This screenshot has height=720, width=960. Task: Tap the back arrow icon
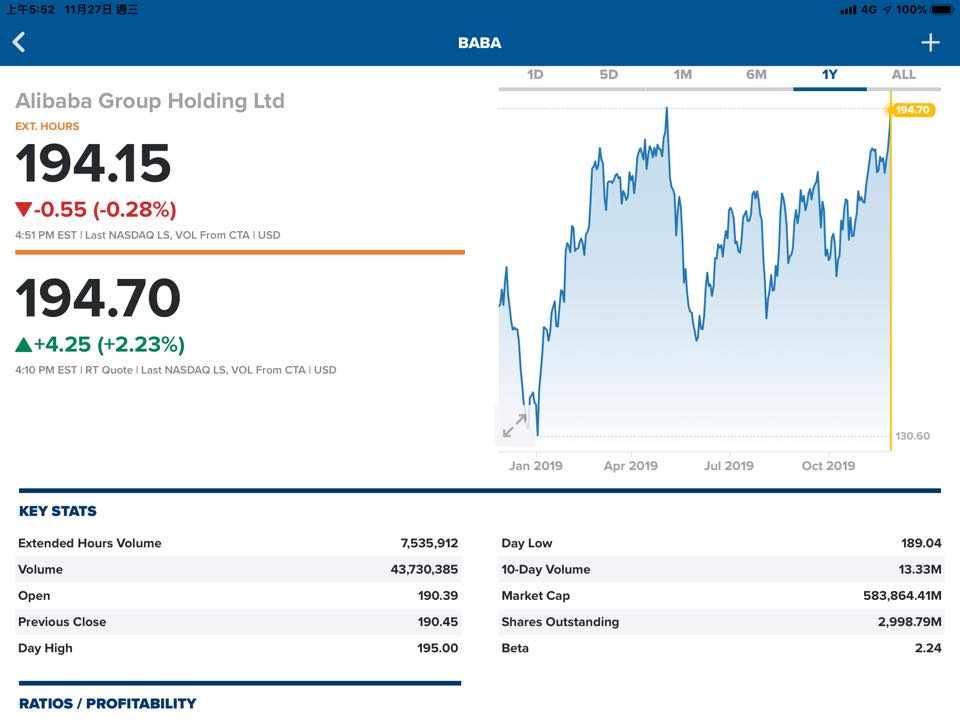tap(19, 42)
